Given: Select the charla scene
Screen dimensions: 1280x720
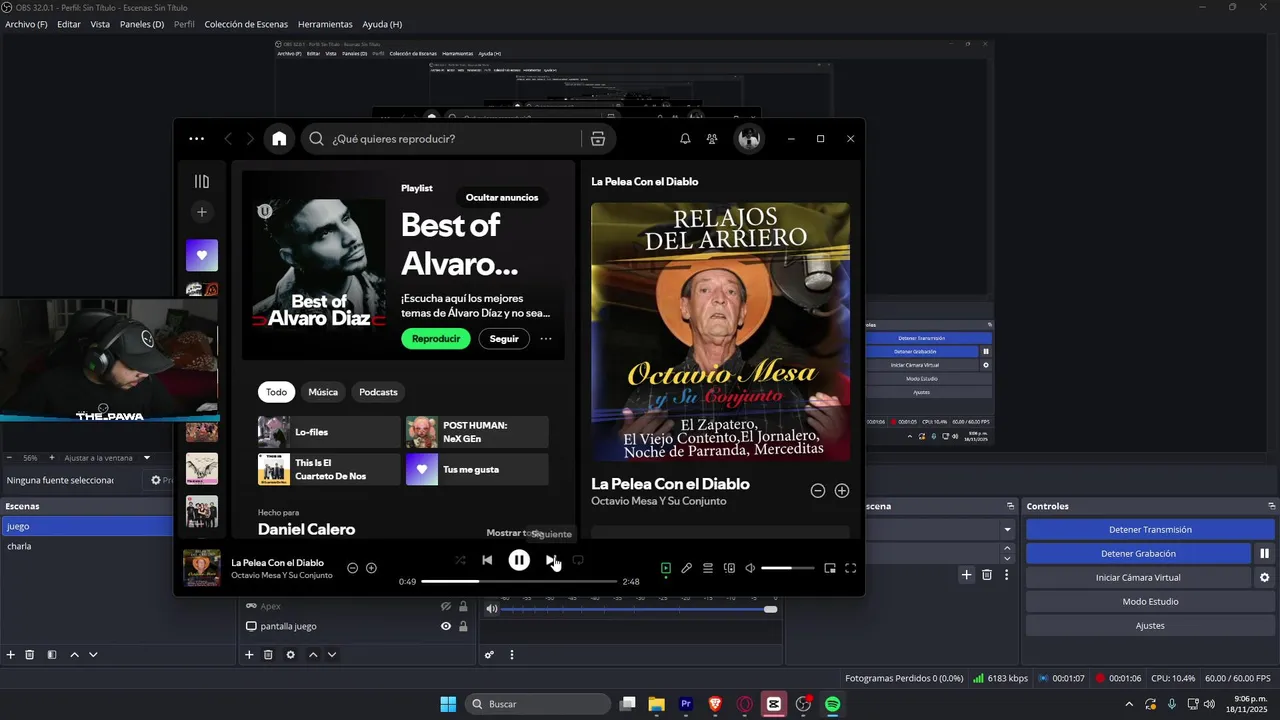Looking at the screenshot, I should click(87, 546).
